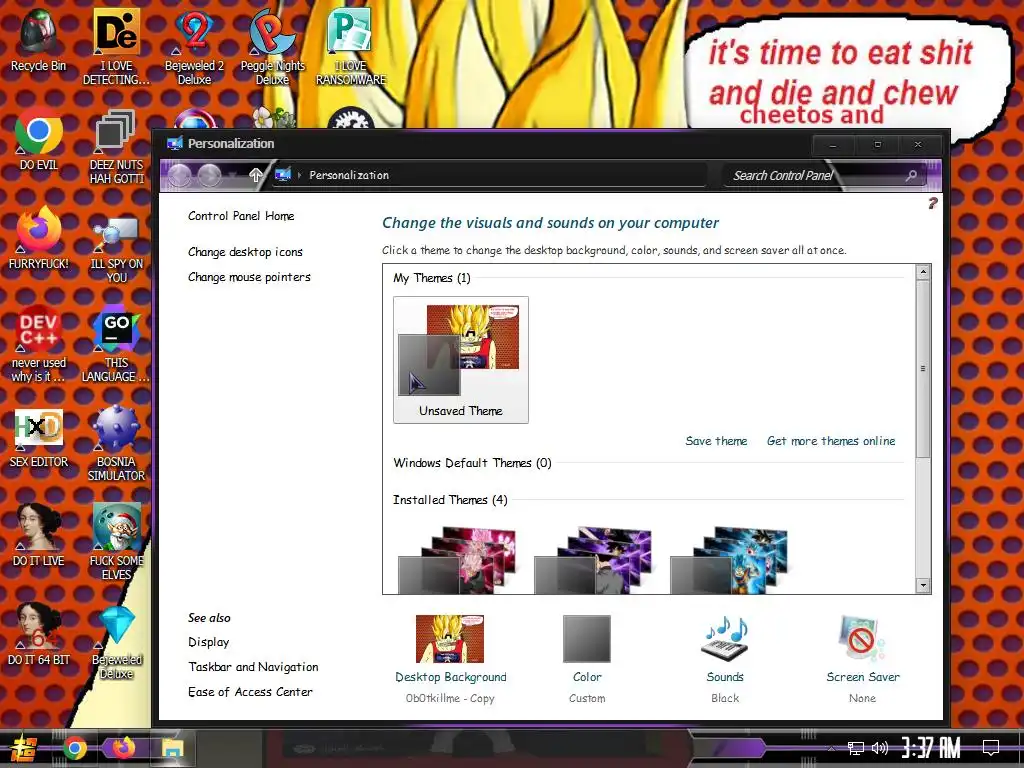Open the 'DEEZ NUTS HAH GOTTI' icon
Screen dimensions: 1024x768
coord(116,146)
